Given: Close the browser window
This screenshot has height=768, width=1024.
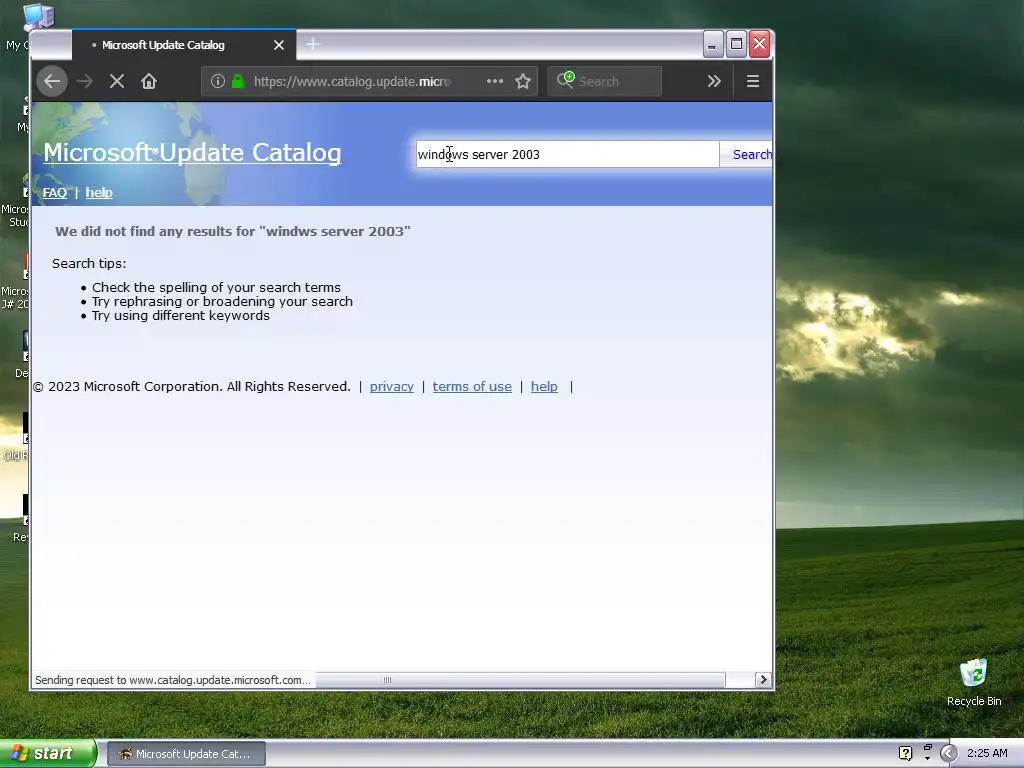Looking at the screenshot, I should pos(759,44).
